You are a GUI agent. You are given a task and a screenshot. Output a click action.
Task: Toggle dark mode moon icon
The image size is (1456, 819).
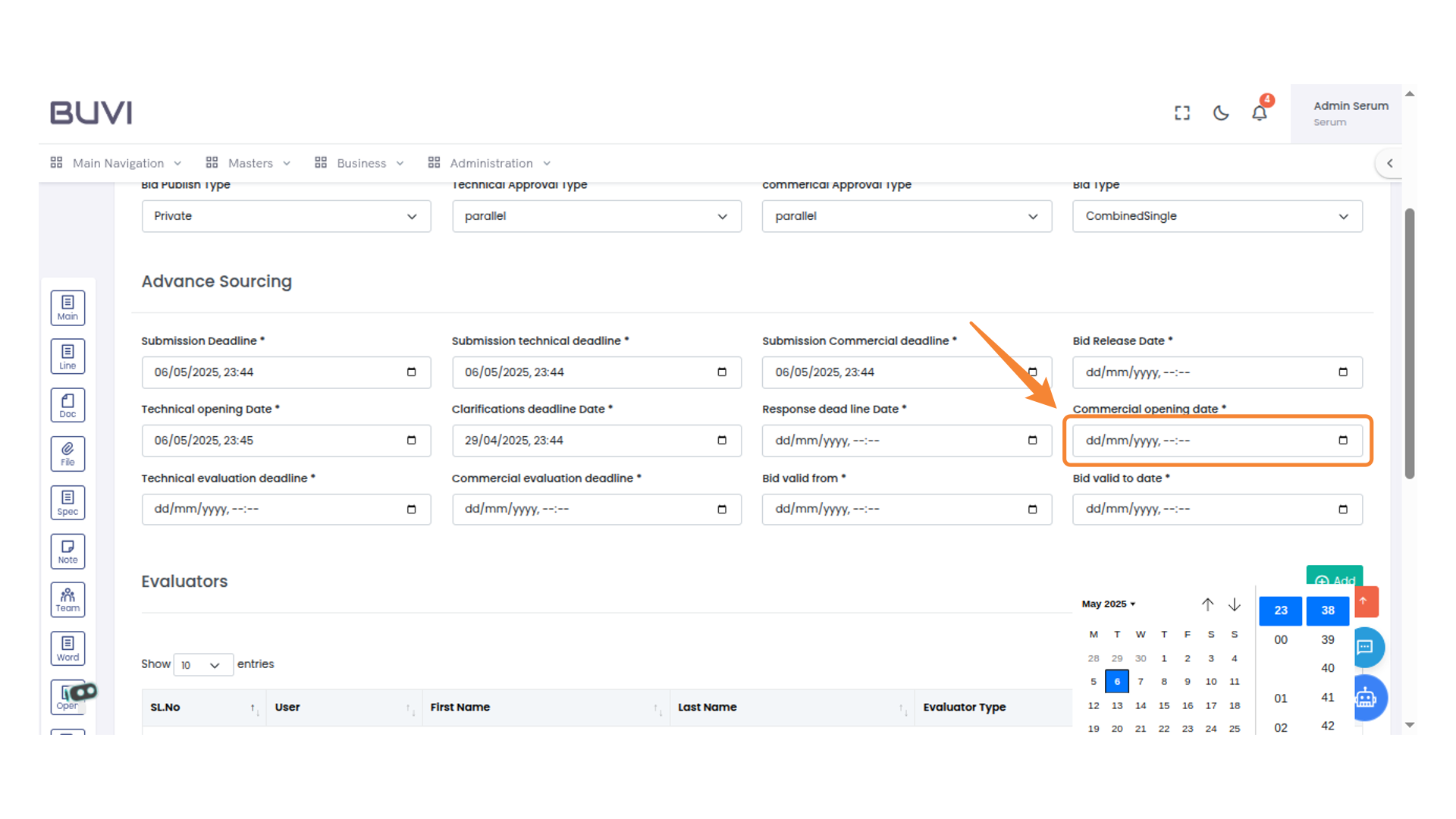pos(1220,113)
